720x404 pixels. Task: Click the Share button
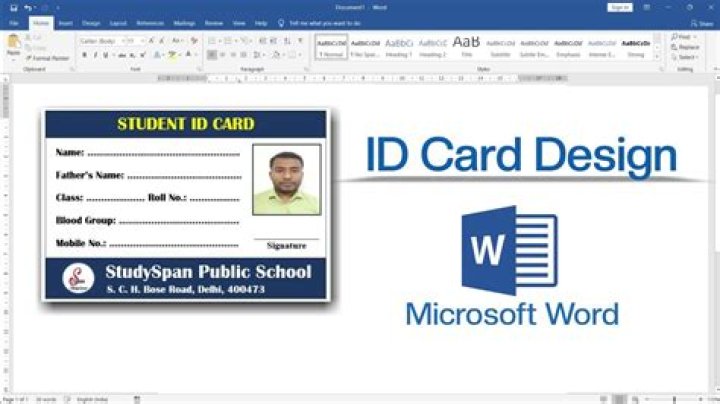(703, 23)
